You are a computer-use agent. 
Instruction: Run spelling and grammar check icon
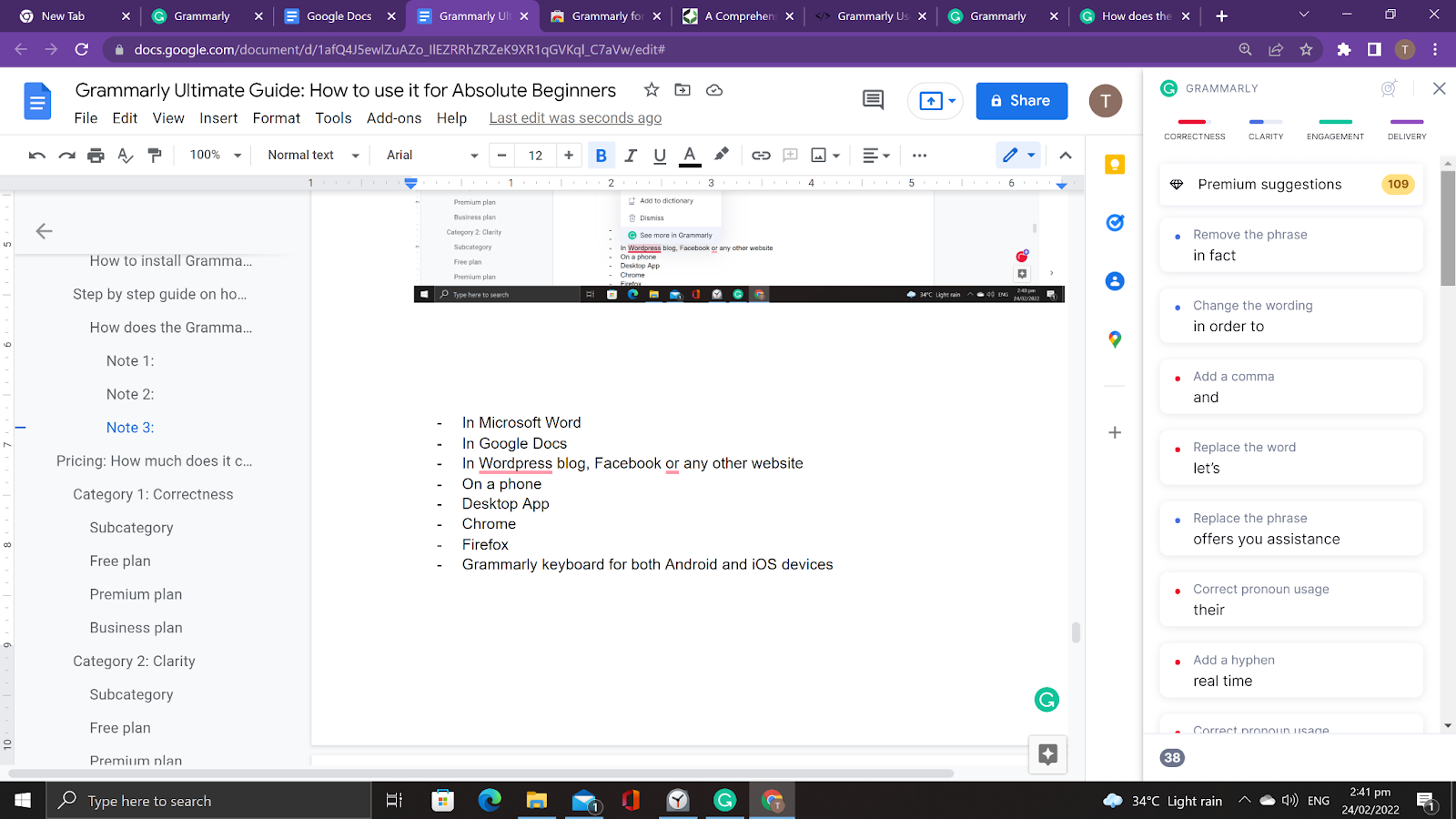(x=126, y=156)
